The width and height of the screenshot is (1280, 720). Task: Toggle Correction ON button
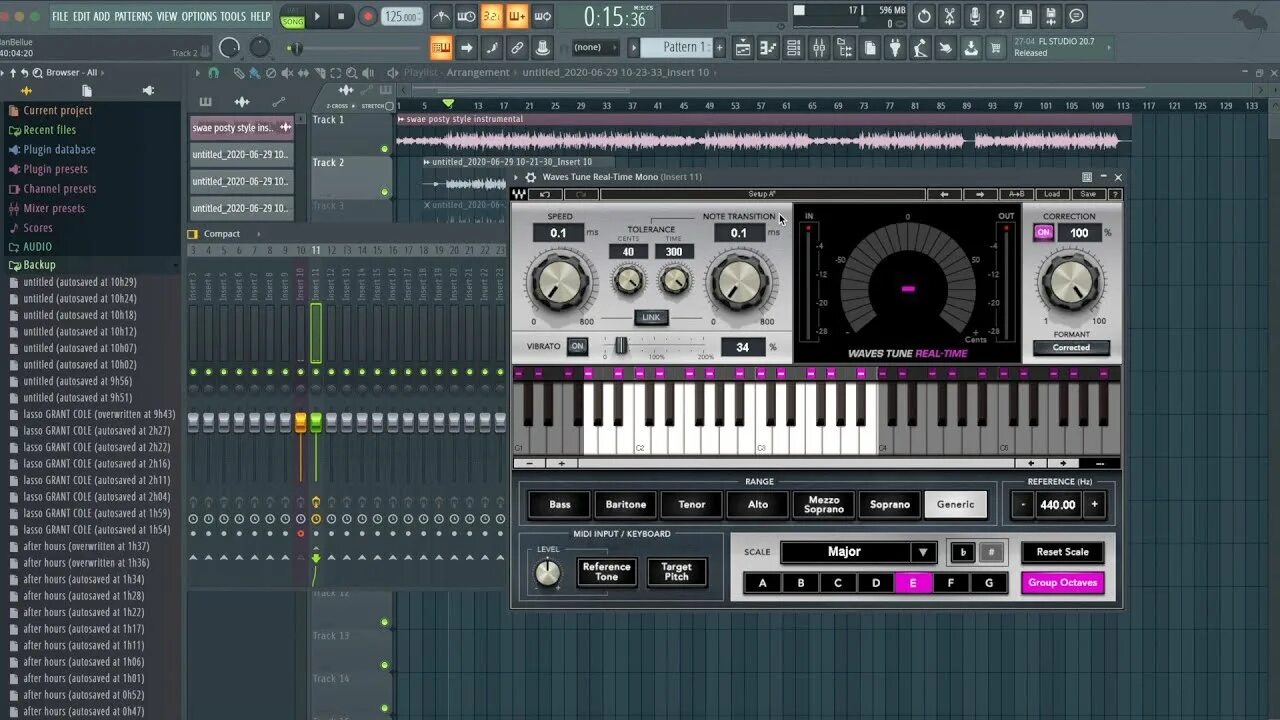[1043, 232]
